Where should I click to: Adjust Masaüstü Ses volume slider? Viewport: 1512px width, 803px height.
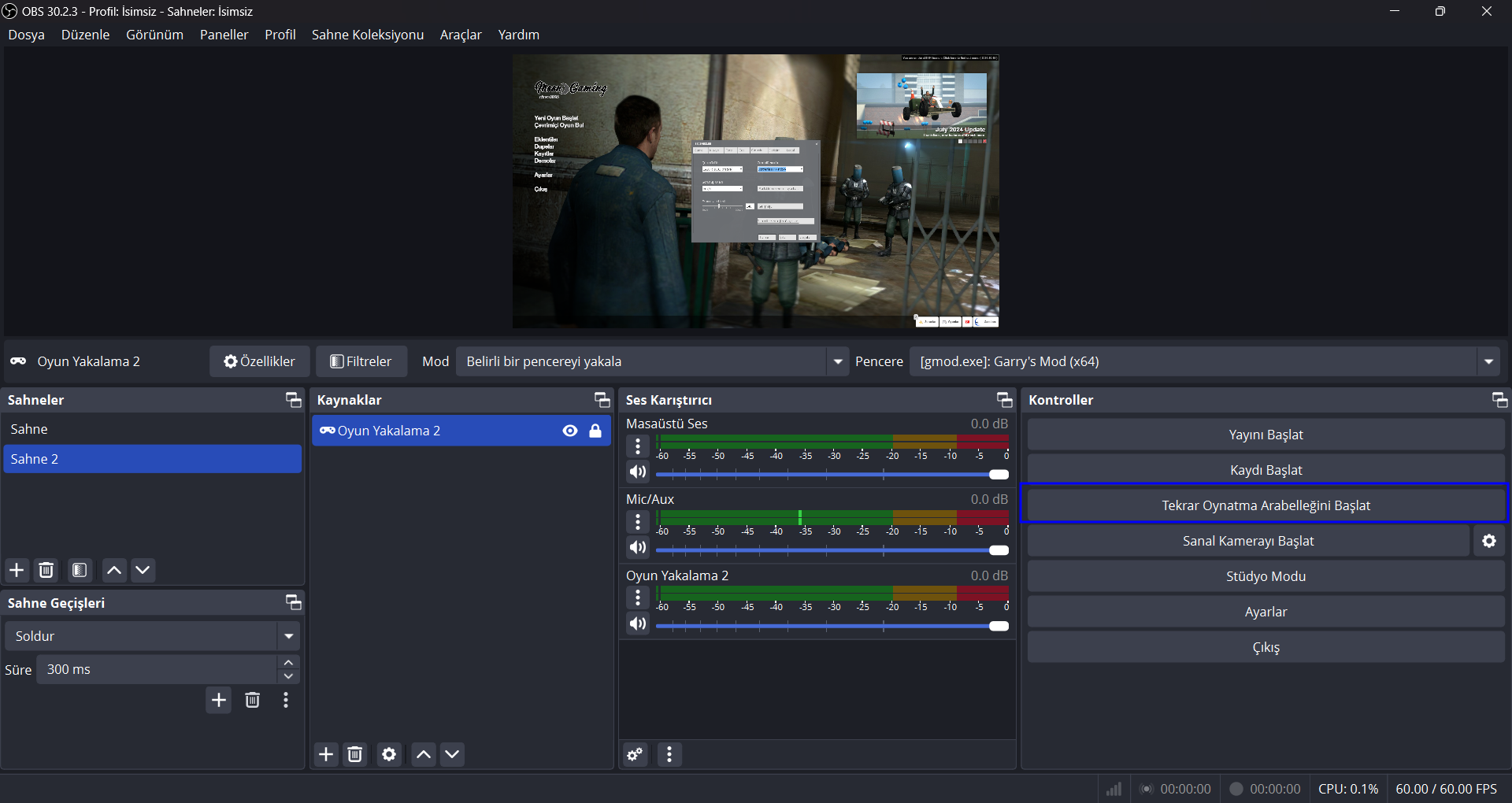(832, 475)
